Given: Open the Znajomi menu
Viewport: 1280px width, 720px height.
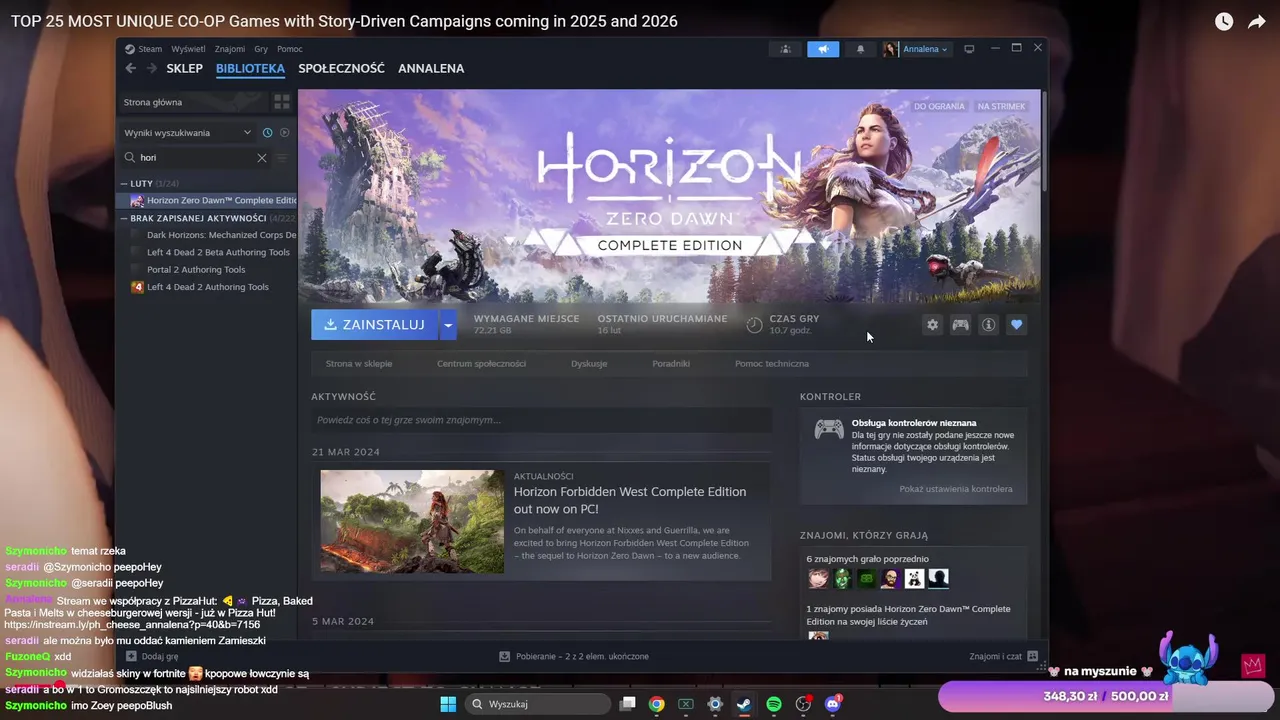Looking at the screenshot, I should (229, 49).
